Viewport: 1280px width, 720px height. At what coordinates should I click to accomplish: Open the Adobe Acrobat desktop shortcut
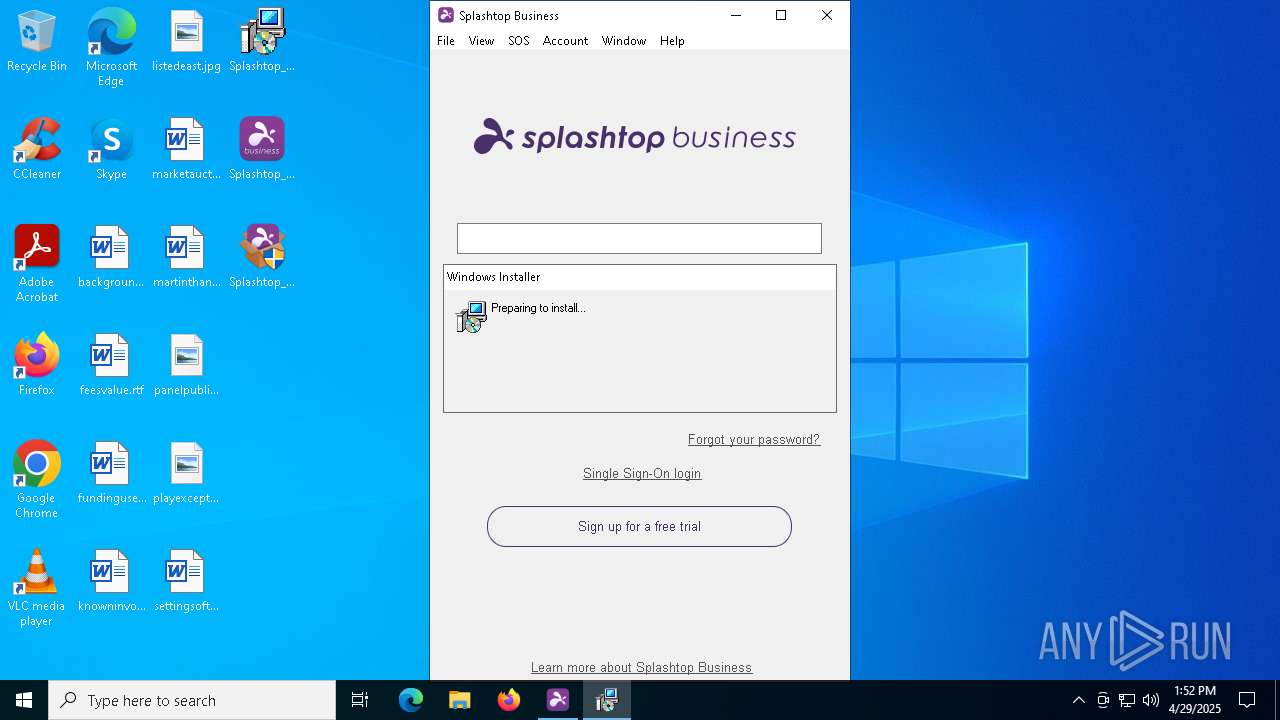(37, 264)
